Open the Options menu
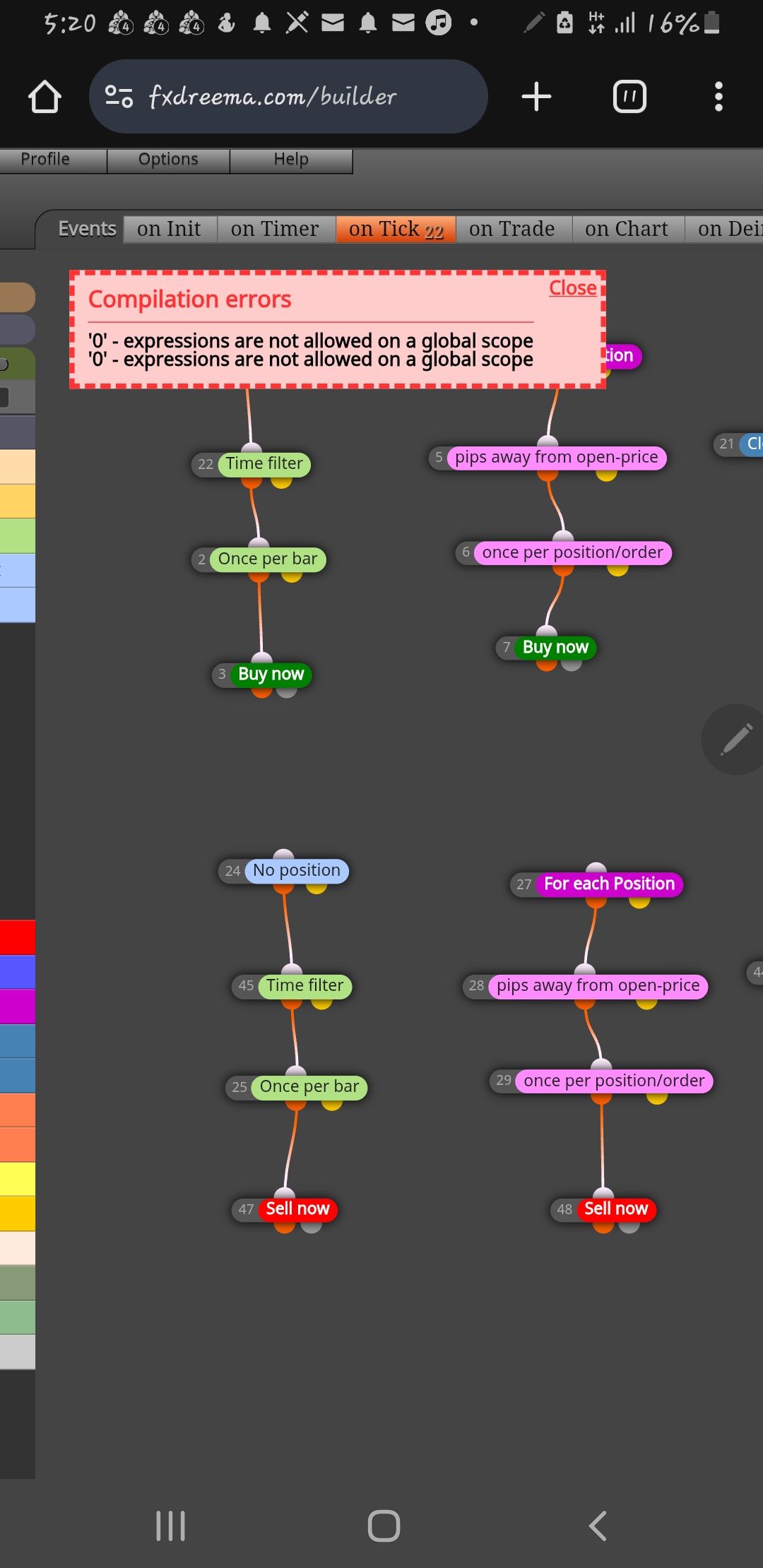Viewport: 763px width, 1568px height. pos(168,160)
